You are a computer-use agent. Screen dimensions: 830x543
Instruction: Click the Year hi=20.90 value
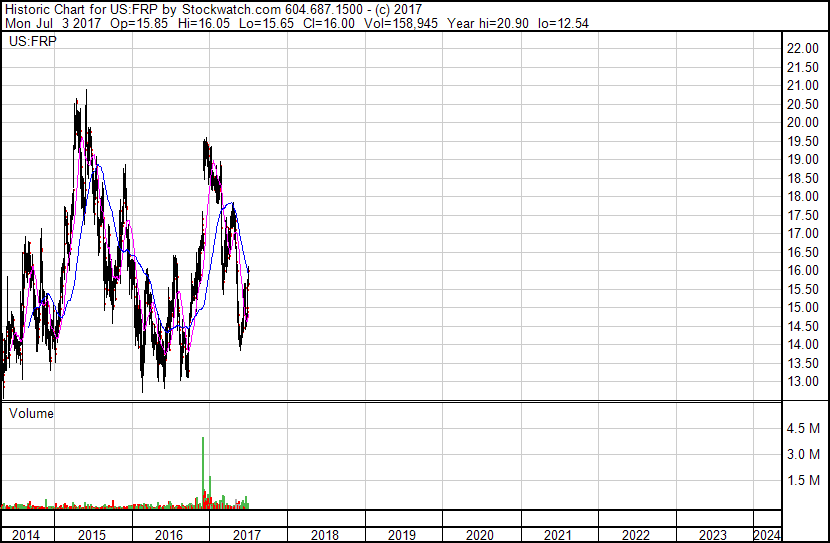click(488, 23)
